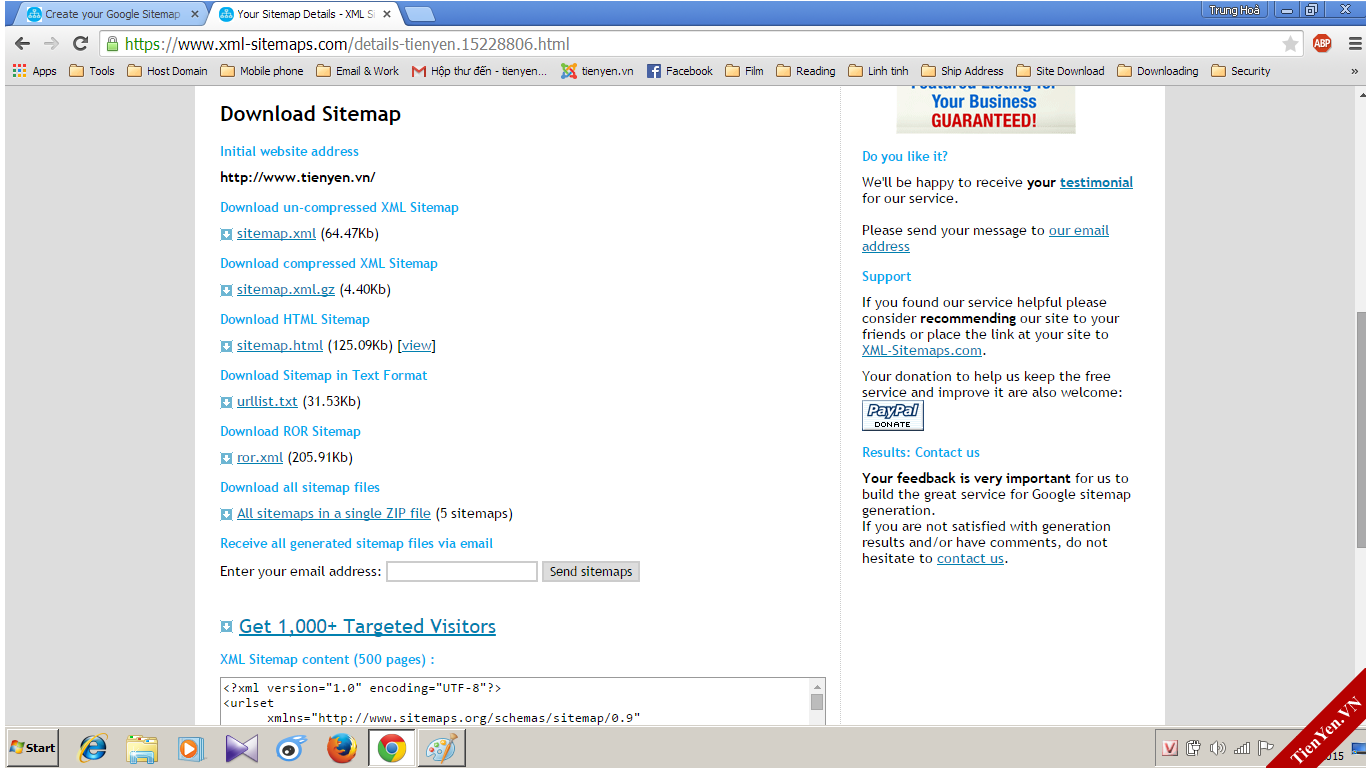Open the tienyen.vn bookmark
1366x768 pixels.
click(597, 71)
